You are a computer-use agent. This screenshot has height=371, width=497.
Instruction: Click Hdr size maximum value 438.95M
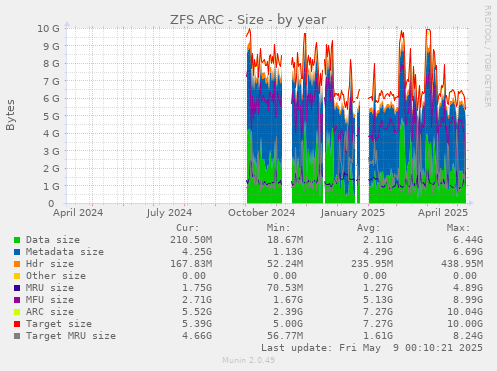tap(462, 264)
